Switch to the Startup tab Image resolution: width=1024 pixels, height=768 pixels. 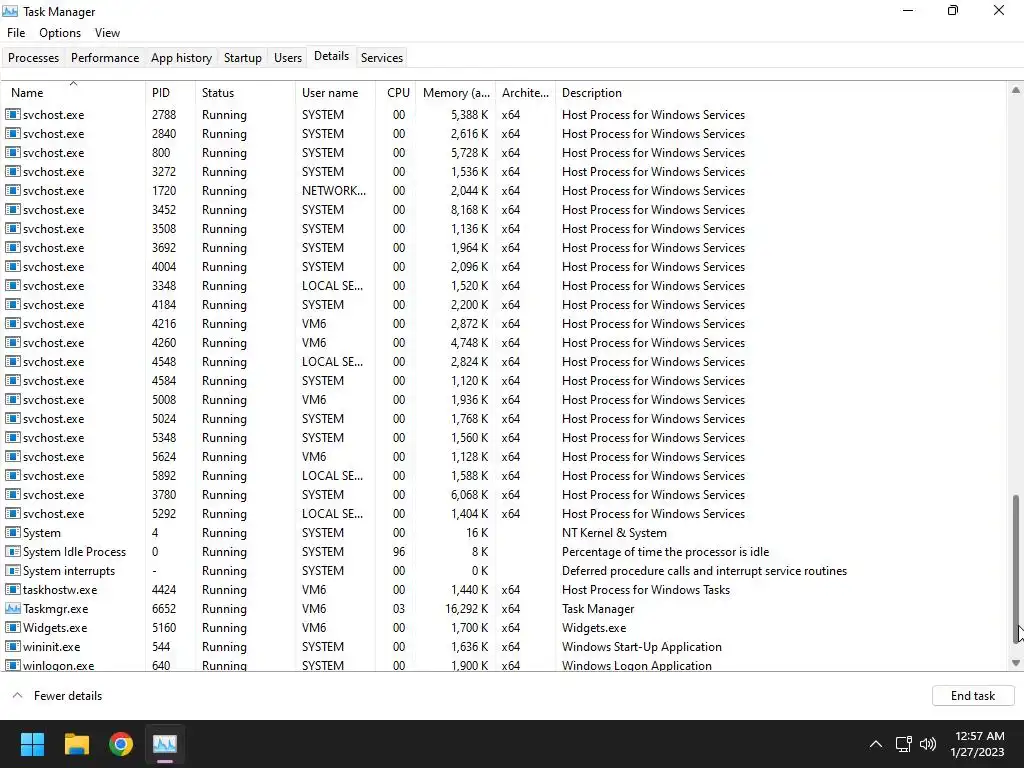click(x=243, y=57)
